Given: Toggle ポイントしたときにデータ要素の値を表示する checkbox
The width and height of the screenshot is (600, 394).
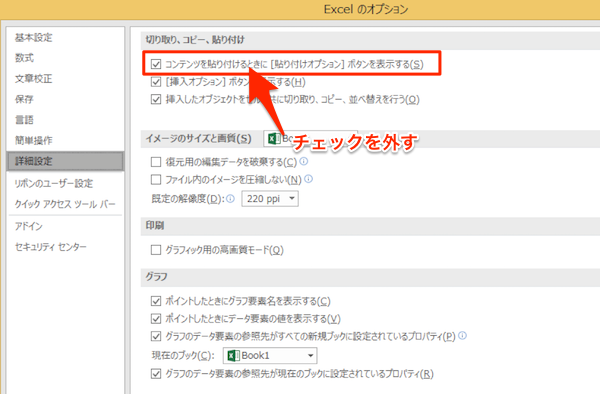Looking at the screenshot, I should click(156, 319).
